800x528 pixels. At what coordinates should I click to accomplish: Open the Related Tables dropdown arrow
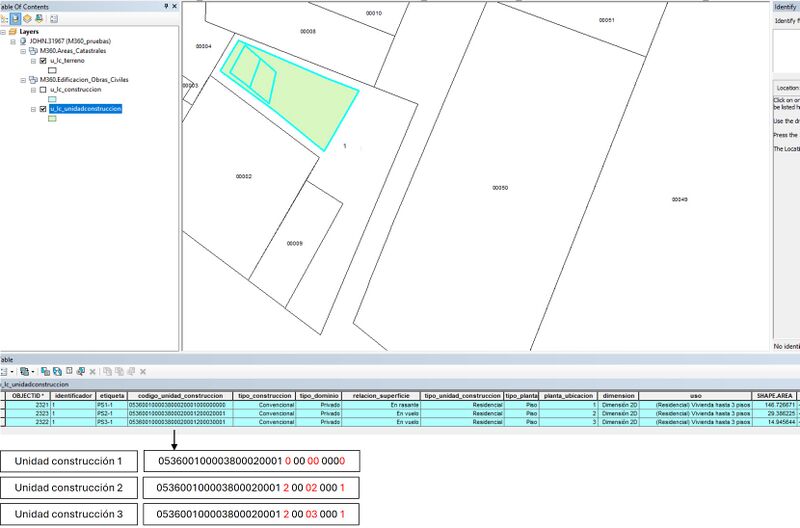point(33,371)
